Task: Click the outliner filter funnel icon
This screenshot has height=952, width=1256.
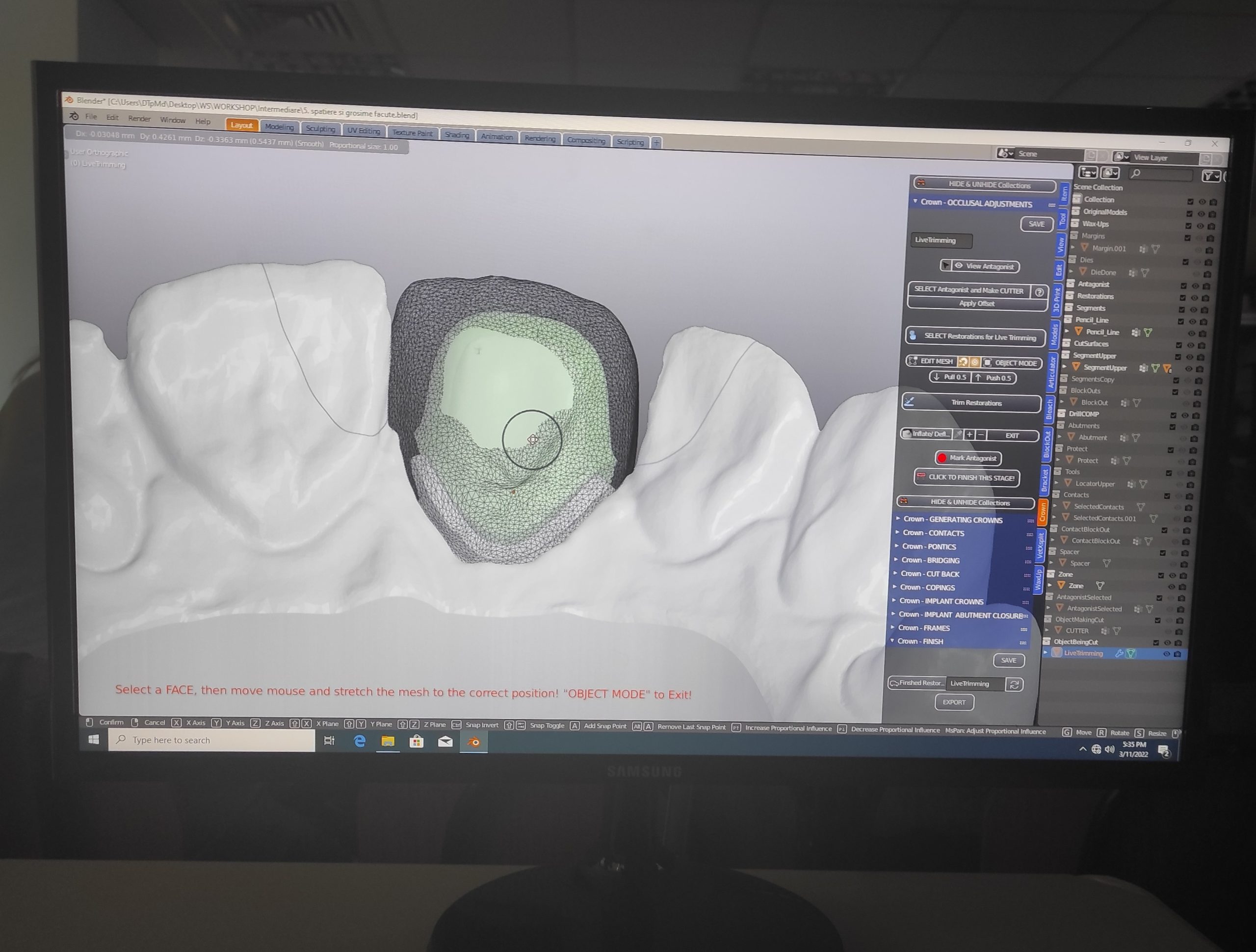Action: (1209, 177)
